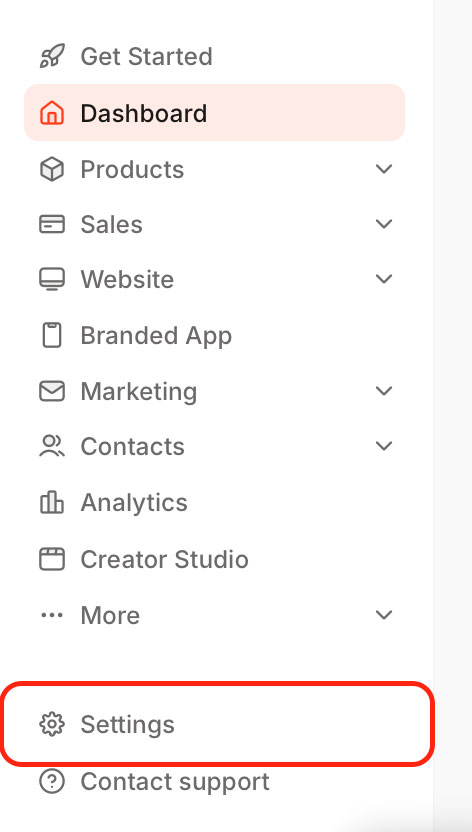
Task: Click the monitor icon next to Website
Action: point(52,279)
